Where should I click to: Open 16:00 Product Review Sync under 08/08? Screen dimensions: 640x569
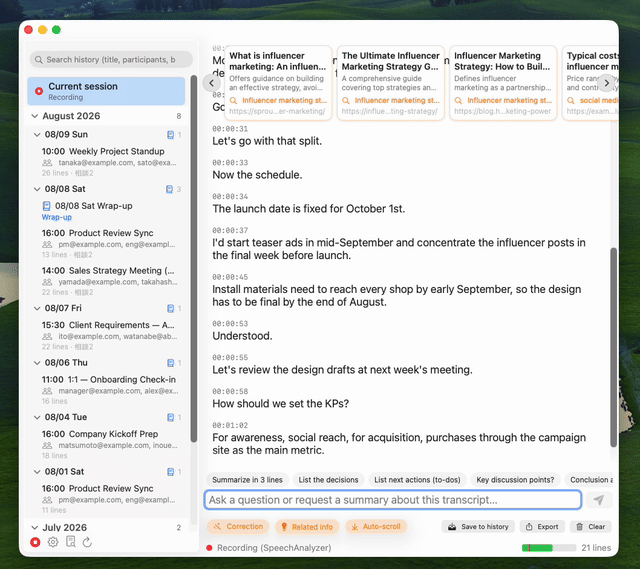click(109, 243)
